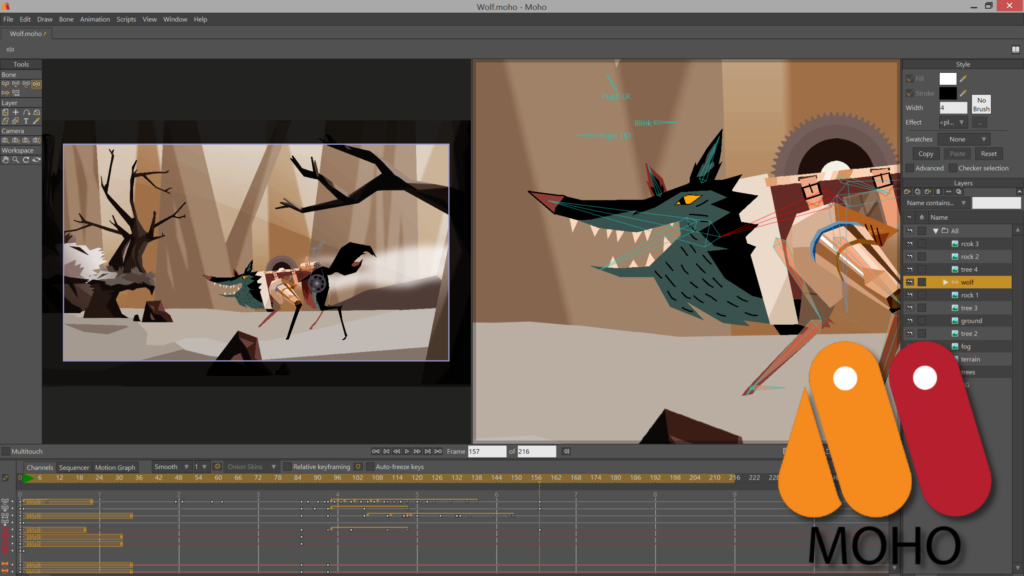Image resolution: width=1024 pixels, height=576 pixels.
Task: Open the Name contains filter dropdown
Action: pos(936,203)
